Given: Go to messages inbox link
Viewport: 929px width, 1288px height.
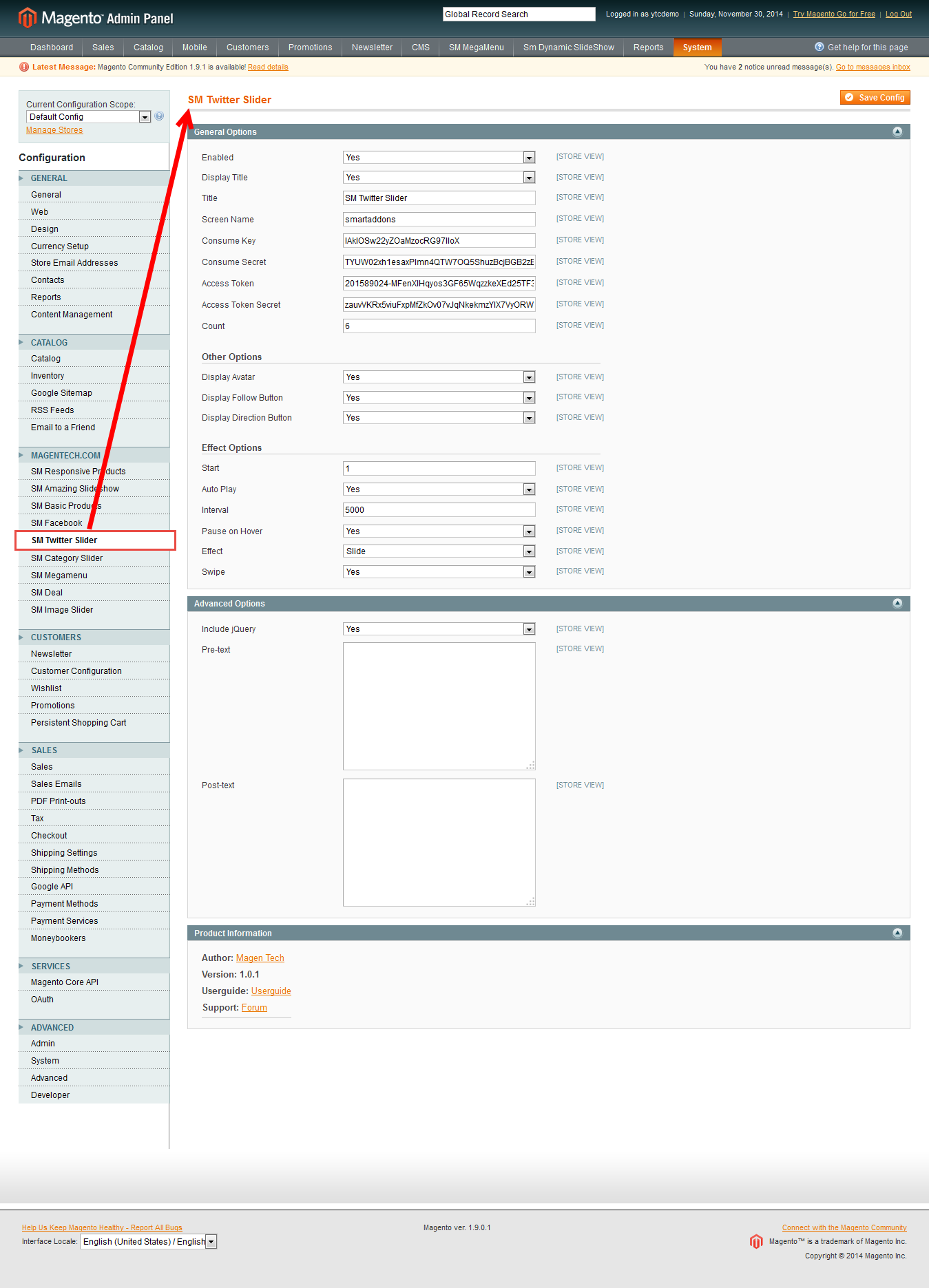Looking at the screenshot, I should [x=873, y=67].
